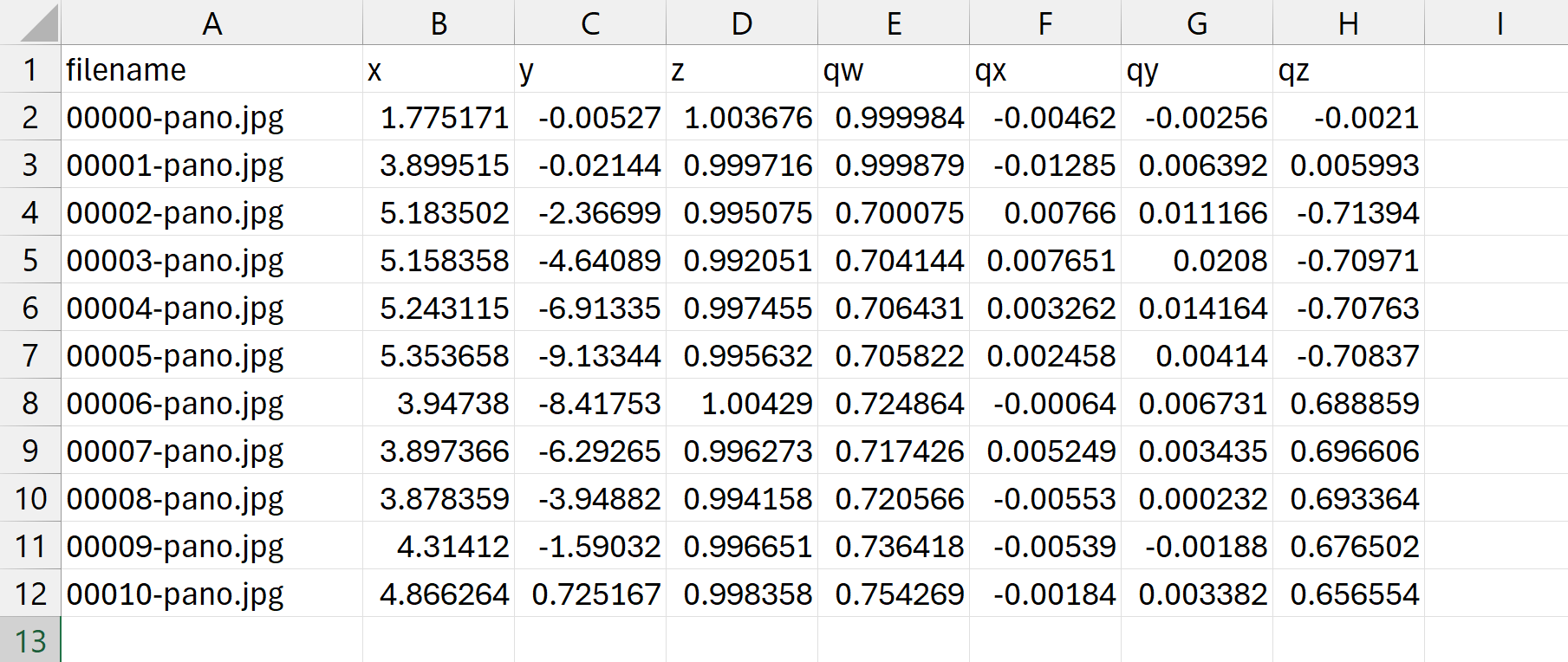1568x662 pixels.
Task: Select cell 00008-pano.jpg
Action: click(x=211, y=497)
